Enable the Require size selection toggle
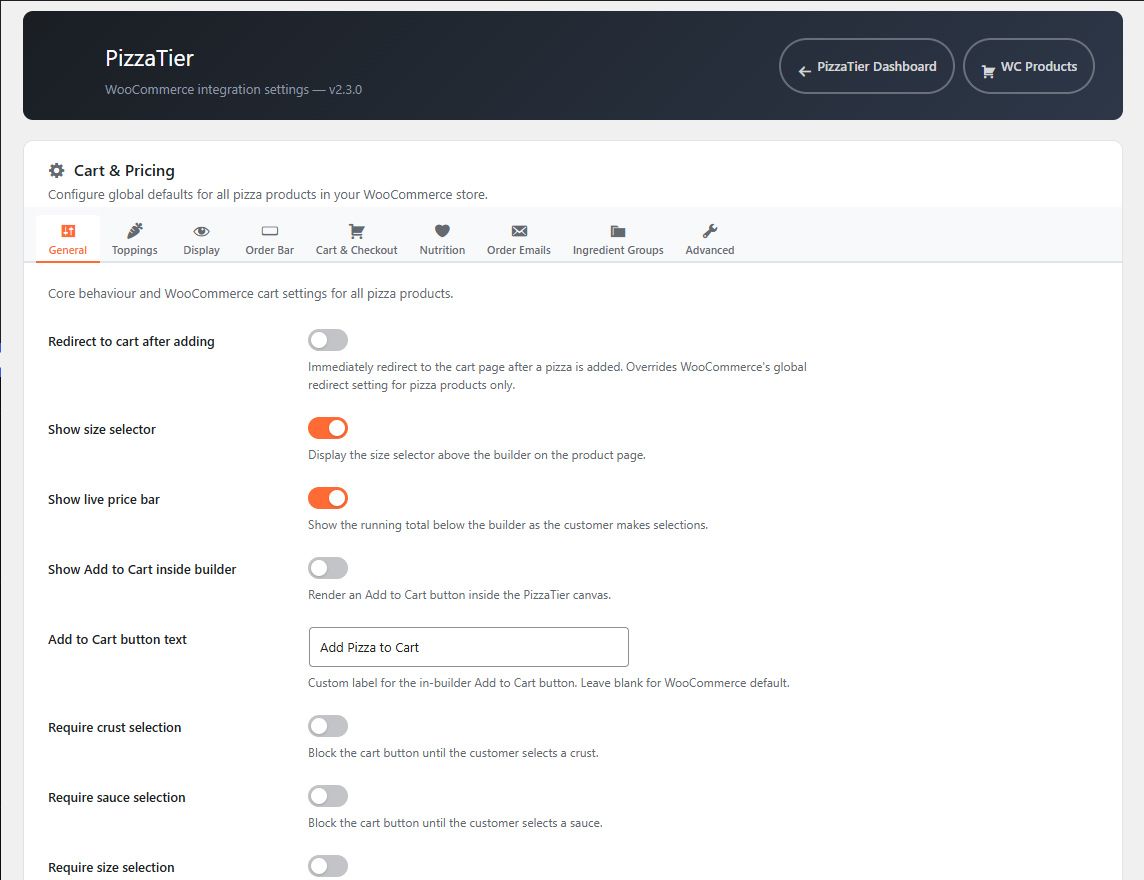The height and width of the screenshot is (880, 1144). (x=328, y=866)
